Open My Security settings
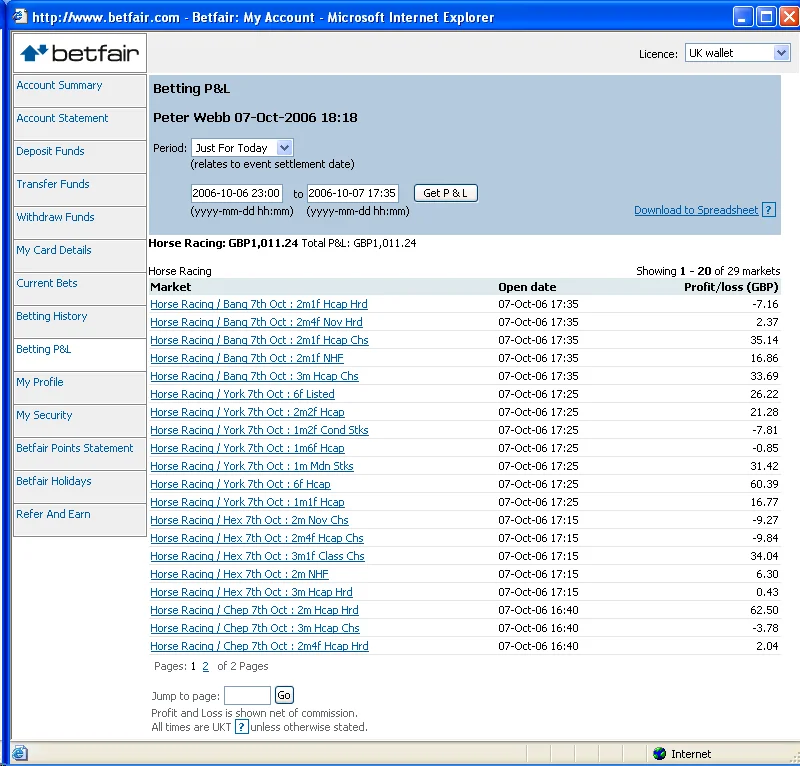 (x=44, y=415)
